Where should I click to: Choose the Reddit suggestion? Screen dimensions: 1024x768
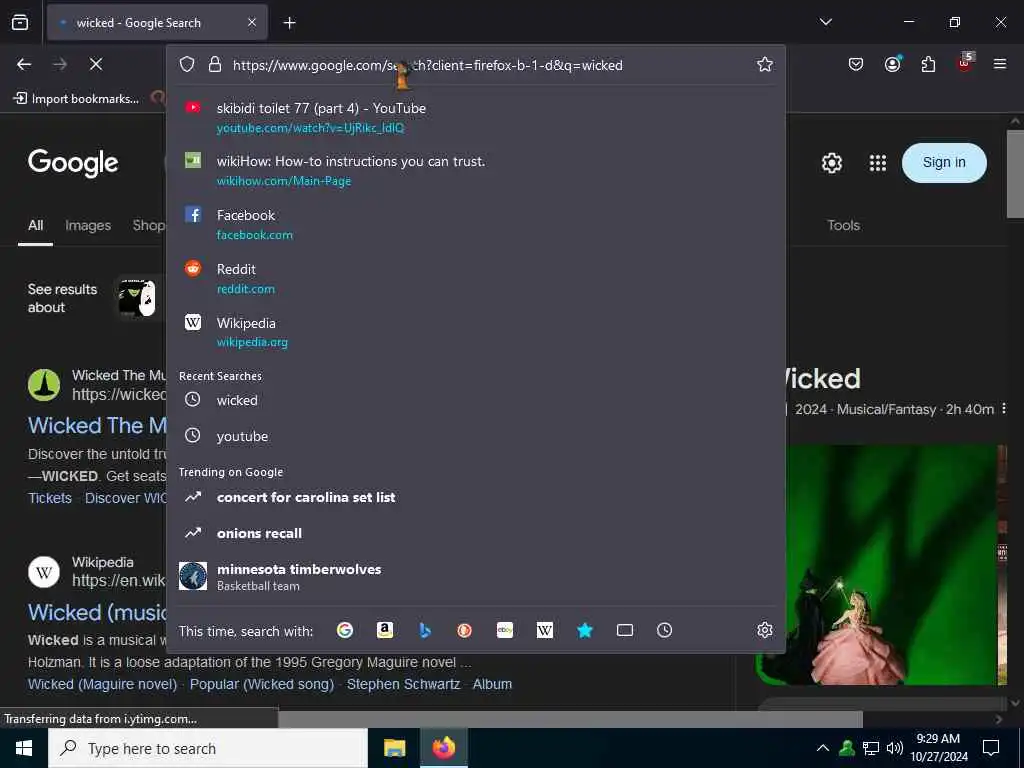(x=476, y=278)
